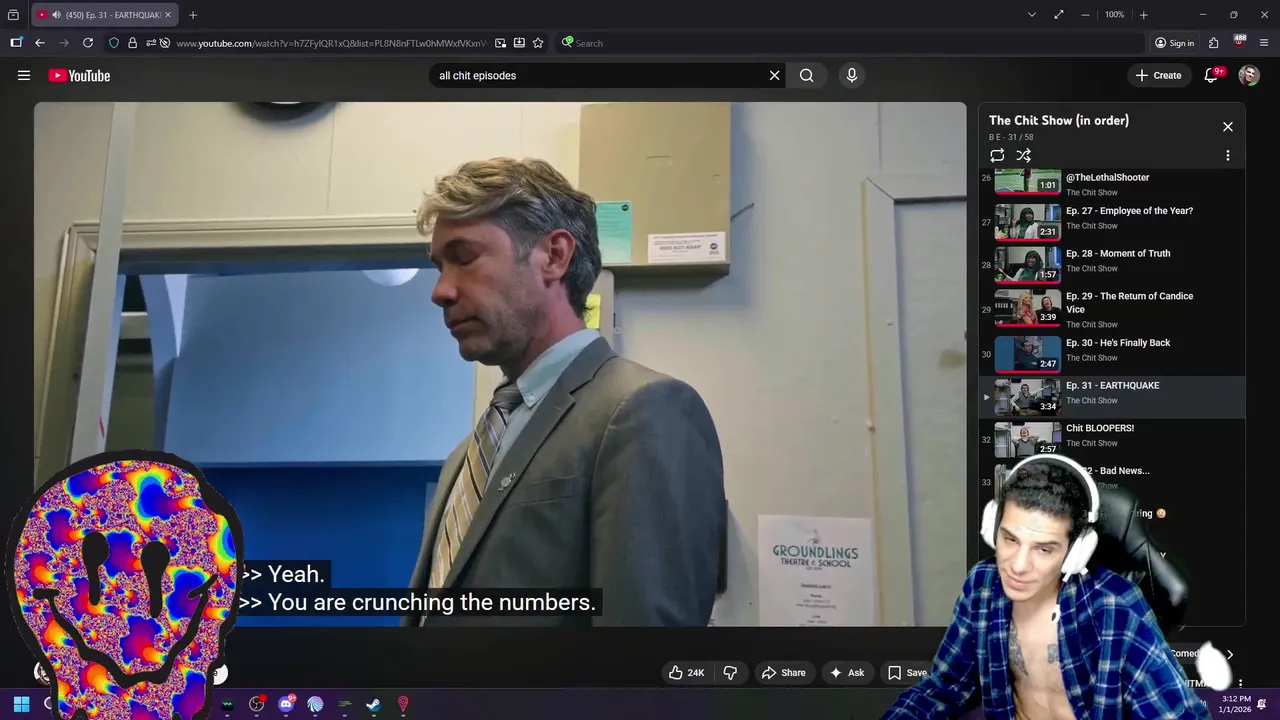Run the search with the magnifier button
The image size is (1280, 720).
[807, 75]
